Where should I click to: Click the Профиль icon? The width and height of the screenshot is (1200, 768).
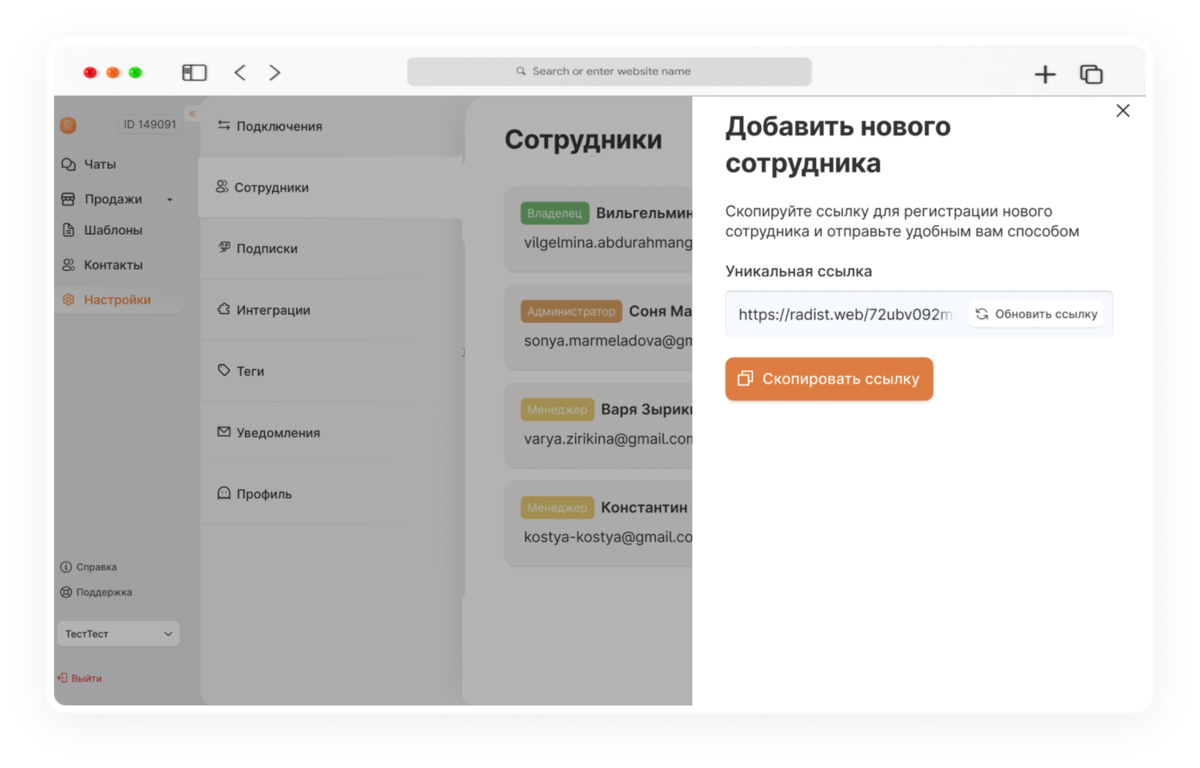(x=224, y=493)
